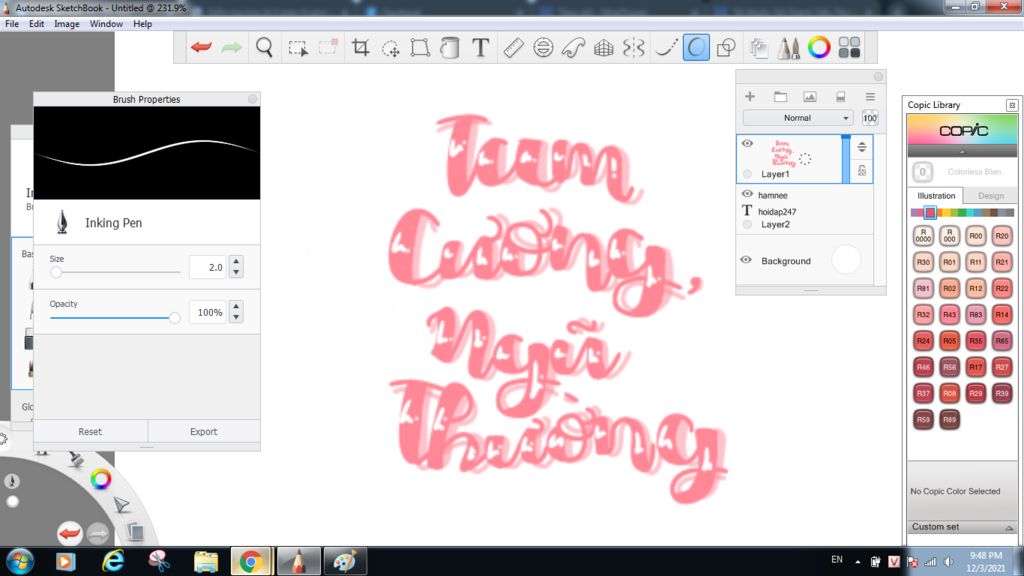Select the Colorless Blender marker
The width and height of the screenshot is (1024, 576).
(x=922, y=172)
